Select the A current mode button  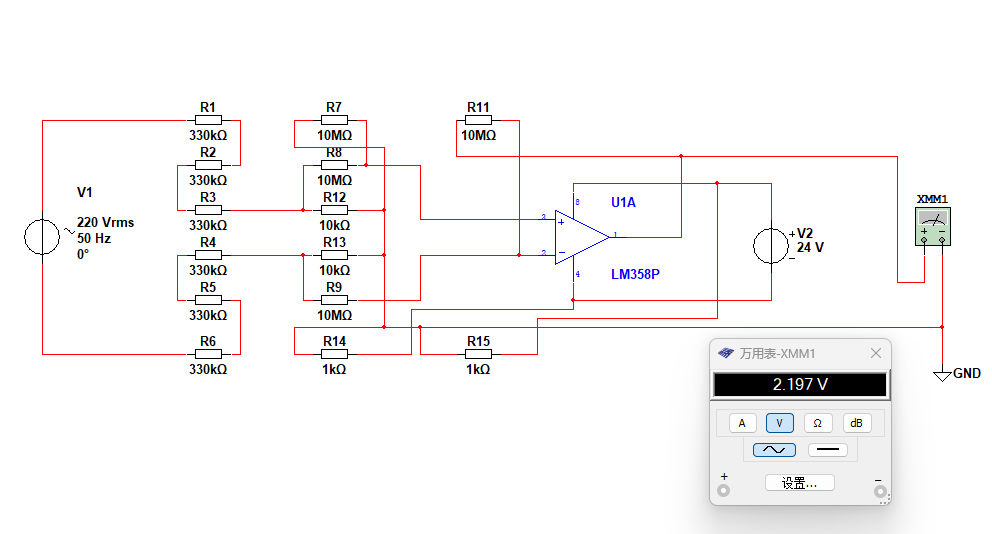(x=742, y=423)
